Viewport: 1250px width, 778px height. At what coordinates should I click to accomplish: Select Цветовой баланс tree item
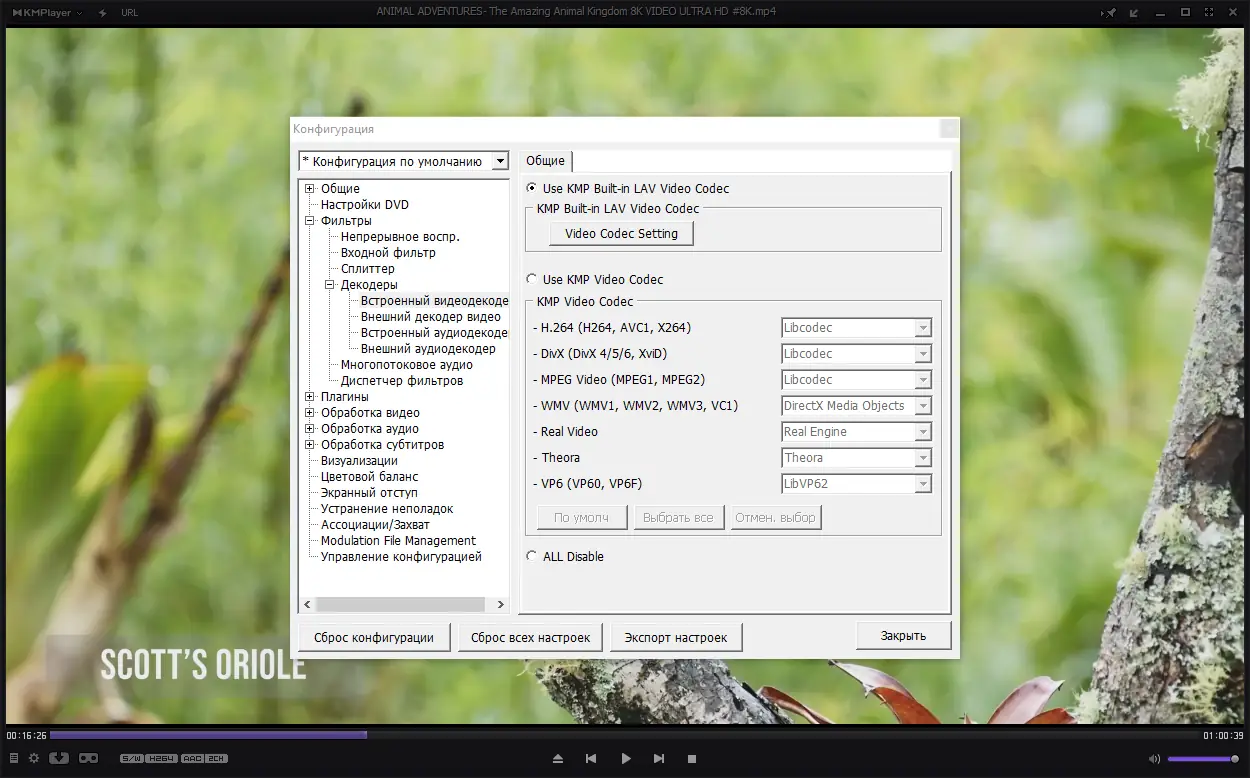tap(370, 477)
